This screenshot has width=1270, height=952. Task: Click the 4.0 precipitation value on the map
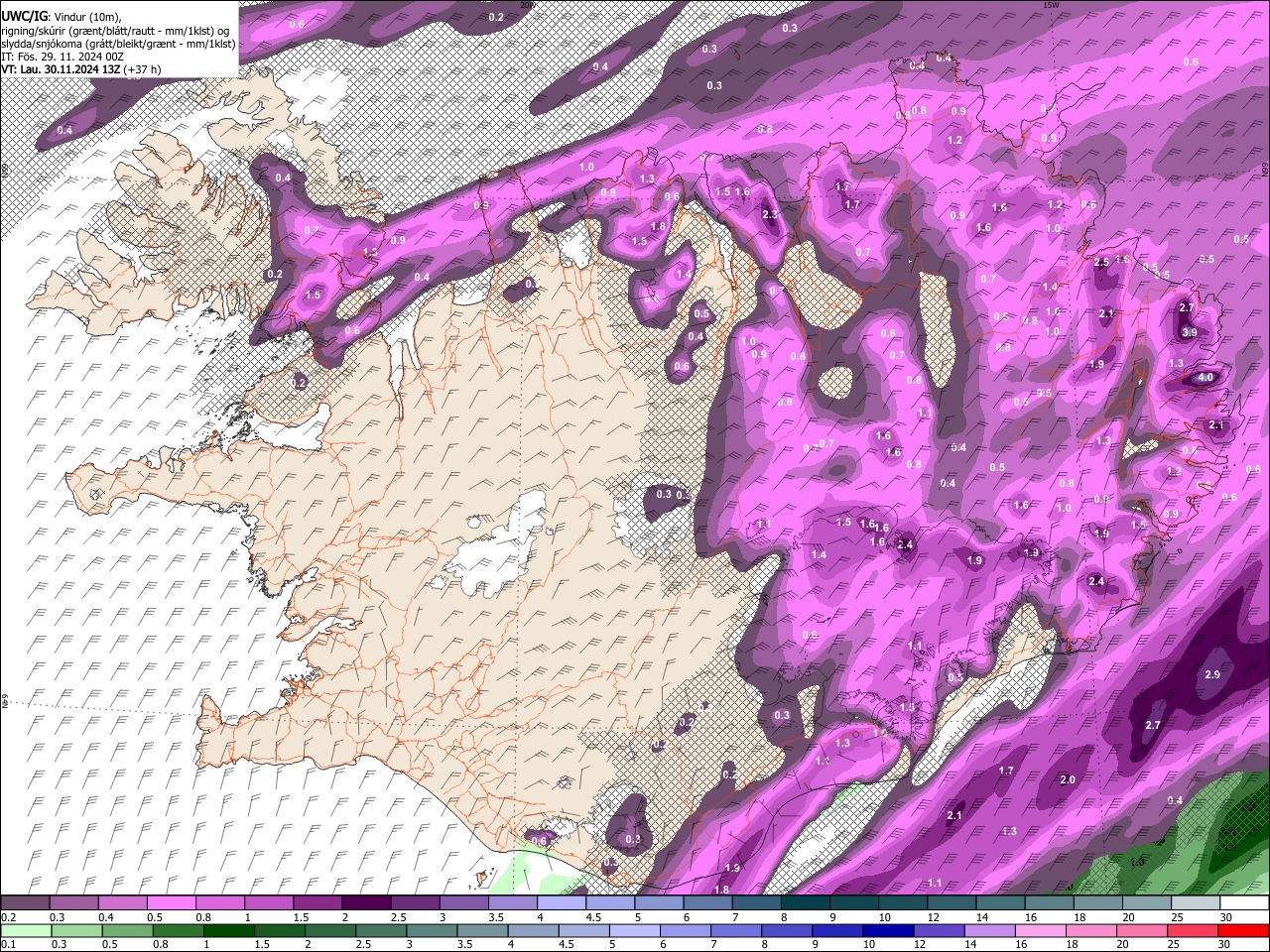[x=1206, y=378]
